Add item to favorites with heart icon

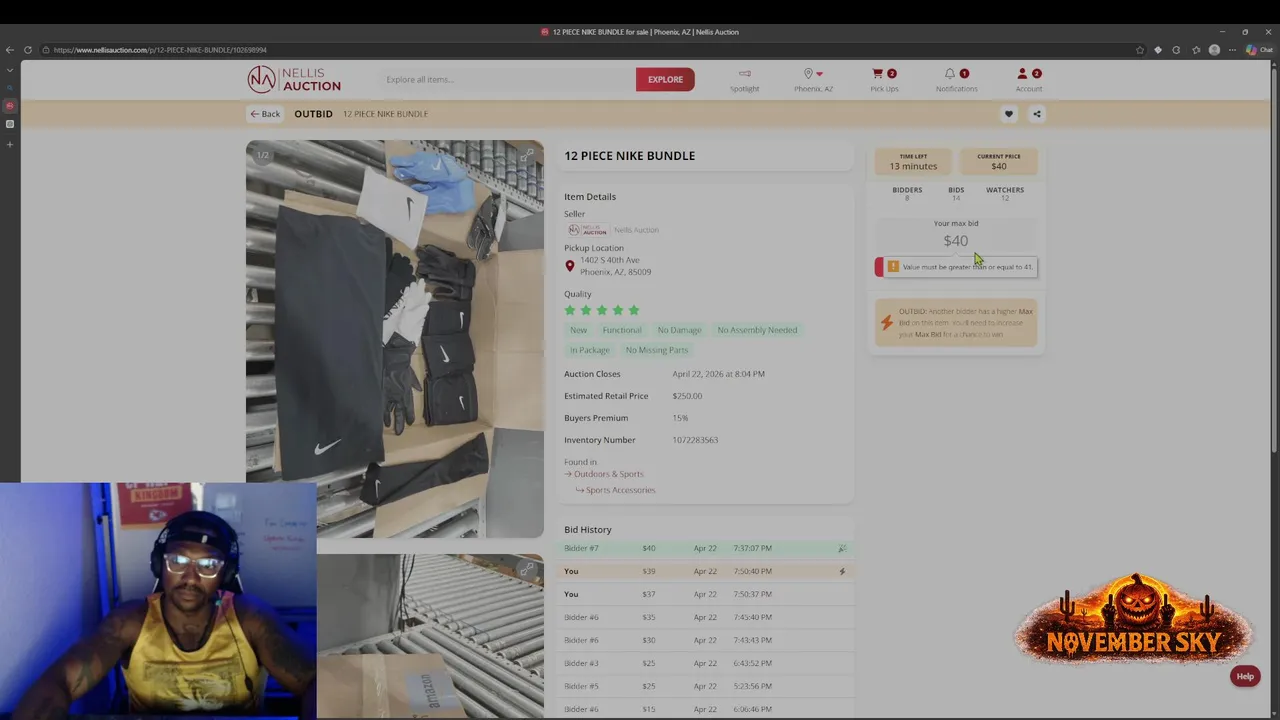(x=1009, y=114)
